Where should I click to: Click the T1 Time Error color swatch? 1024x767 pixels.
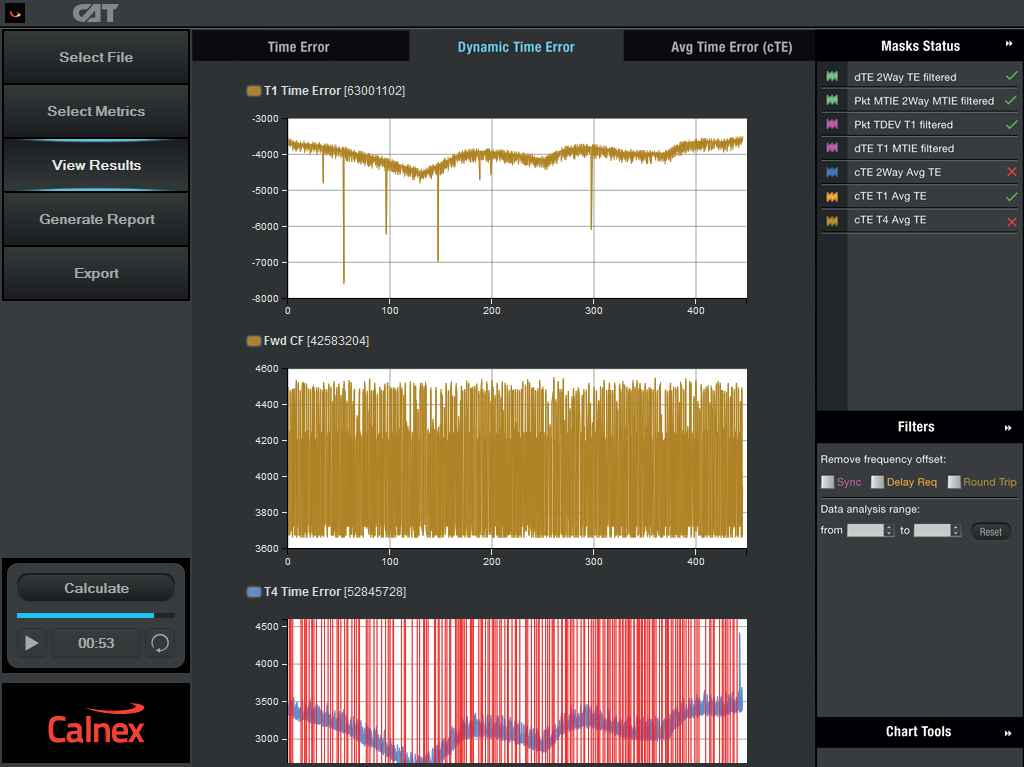point(253,91)
